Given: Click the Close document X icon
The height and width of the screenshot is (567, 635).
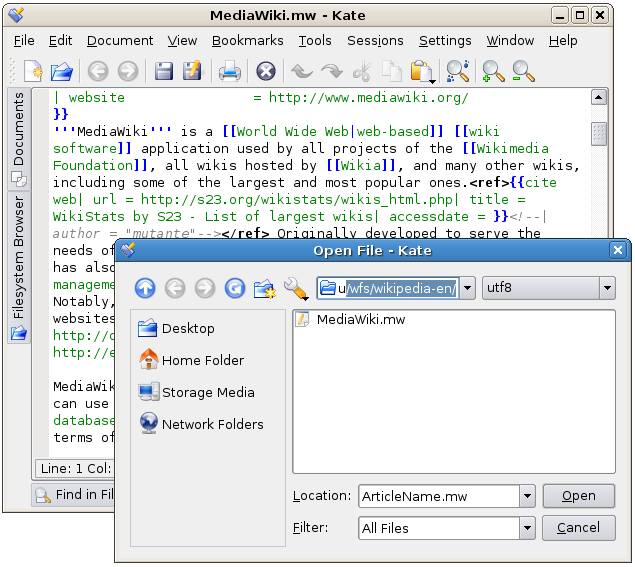Looking at the screenshot, I should (x=266, y=71).
